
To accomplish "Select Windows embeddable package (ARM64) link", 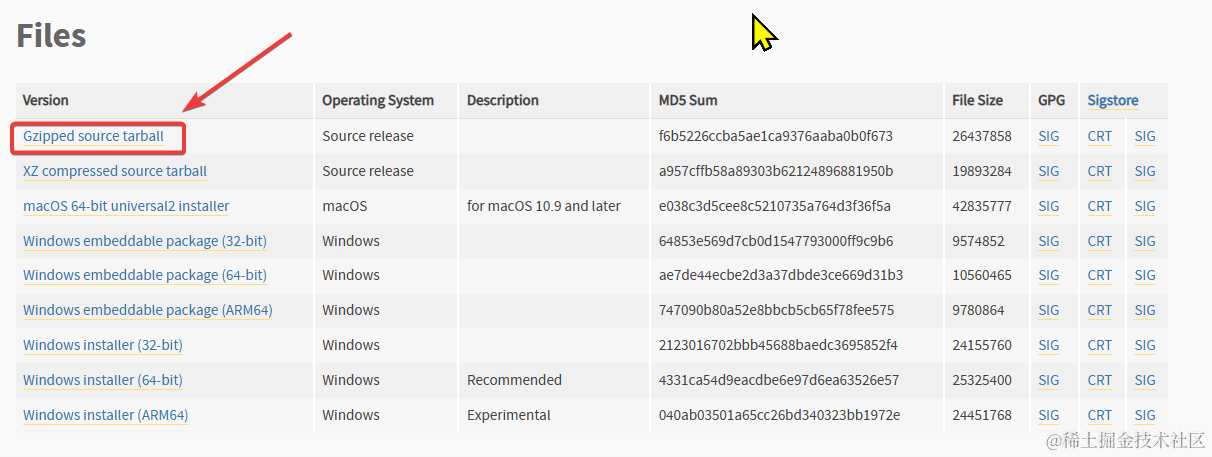I will [x=148, y=310].
